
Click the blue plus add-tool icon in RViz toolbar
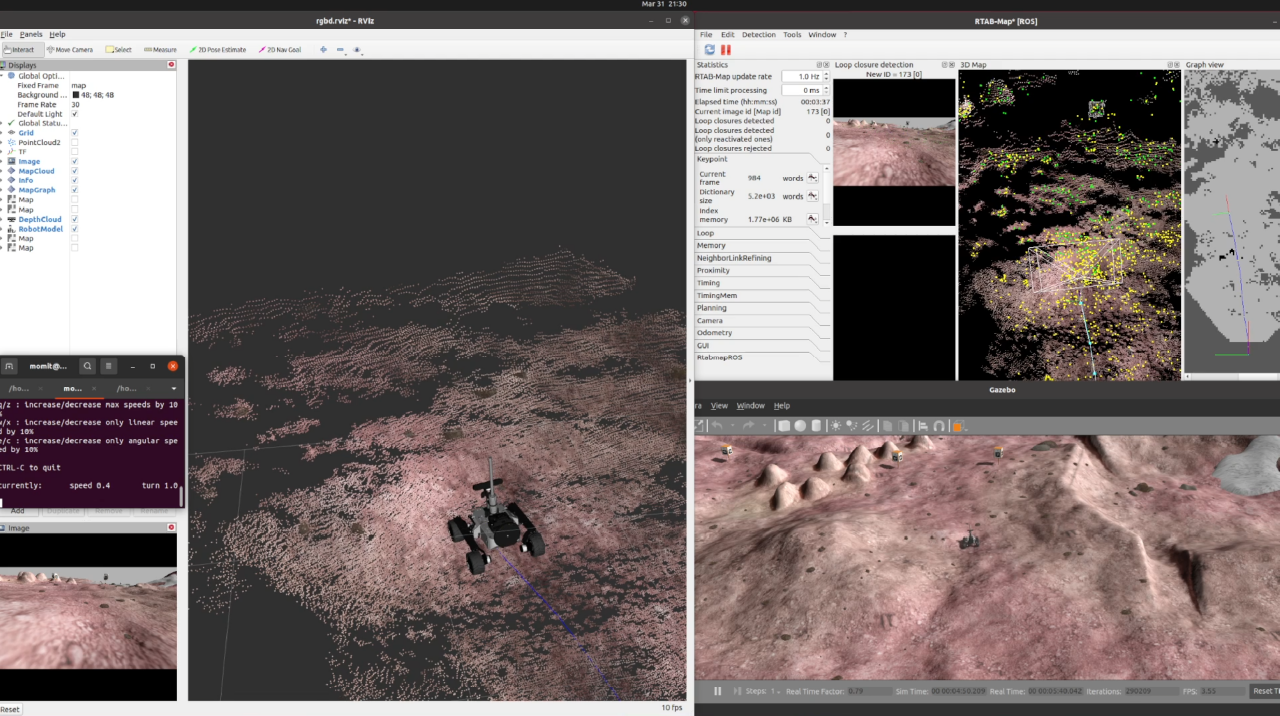323,49
